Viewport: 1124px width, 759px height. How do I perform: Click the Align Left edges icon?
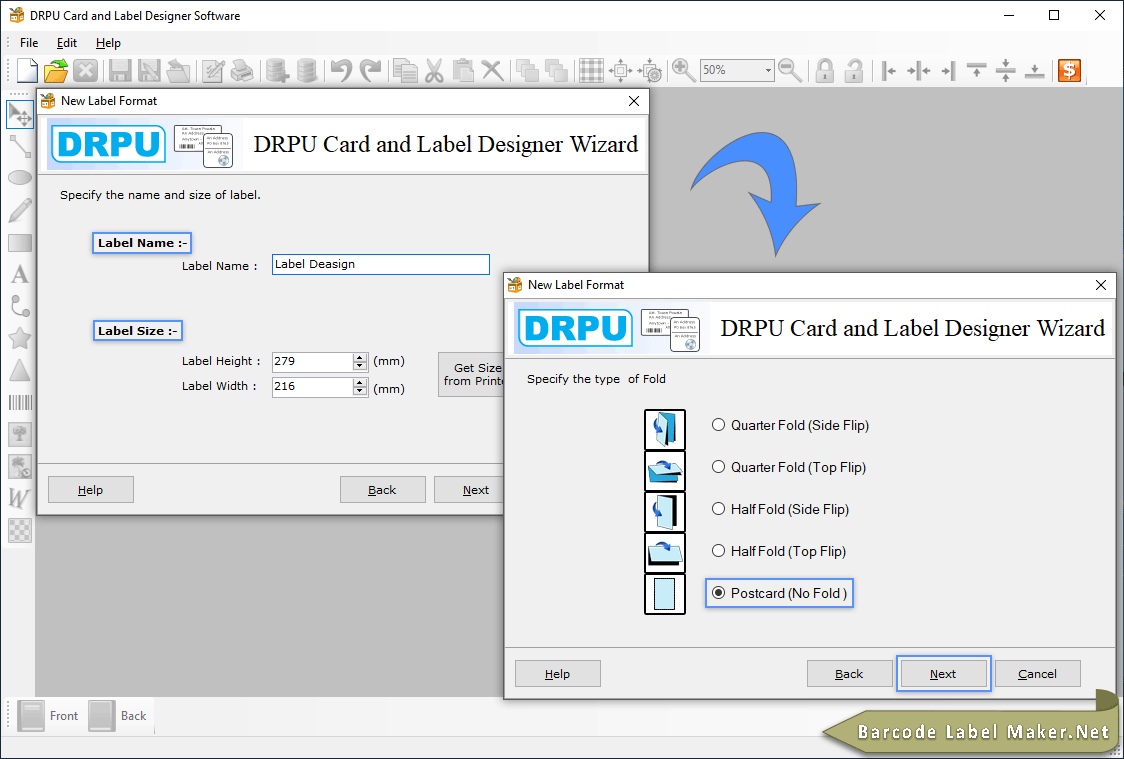pos(889,70)
